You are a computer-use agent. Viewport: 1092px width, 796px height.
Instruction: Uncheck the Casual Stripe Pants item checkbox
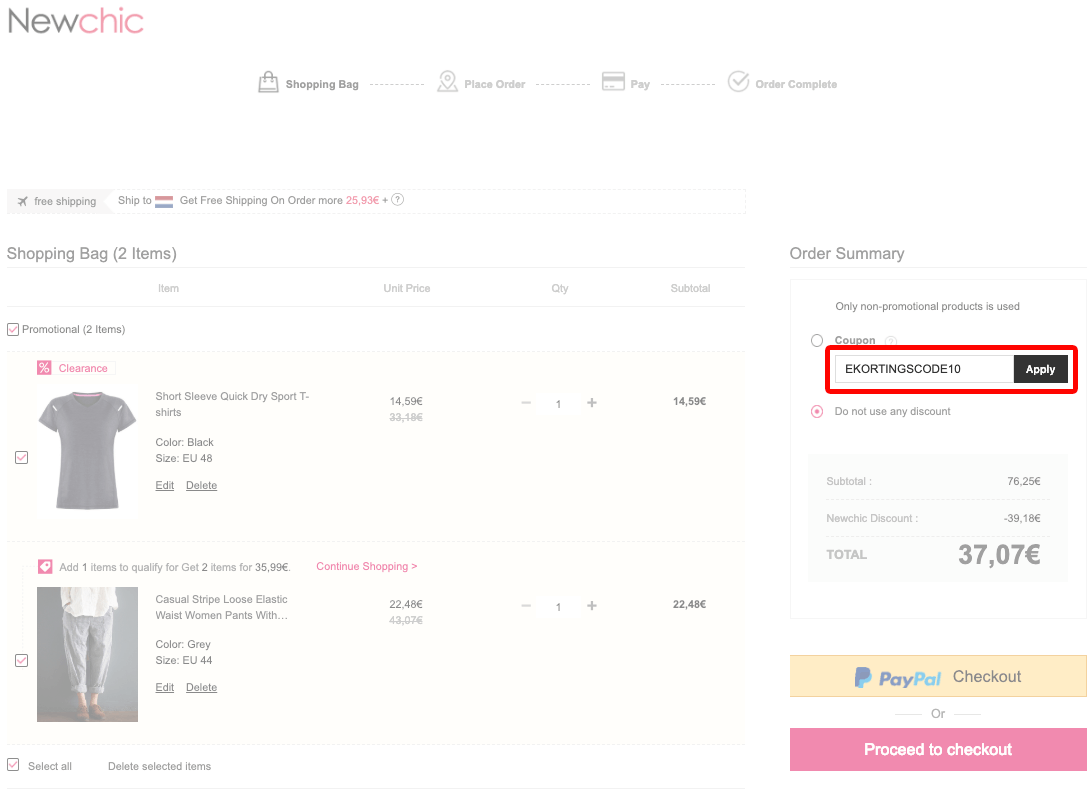pyautogui.click(x=22, y=660)
